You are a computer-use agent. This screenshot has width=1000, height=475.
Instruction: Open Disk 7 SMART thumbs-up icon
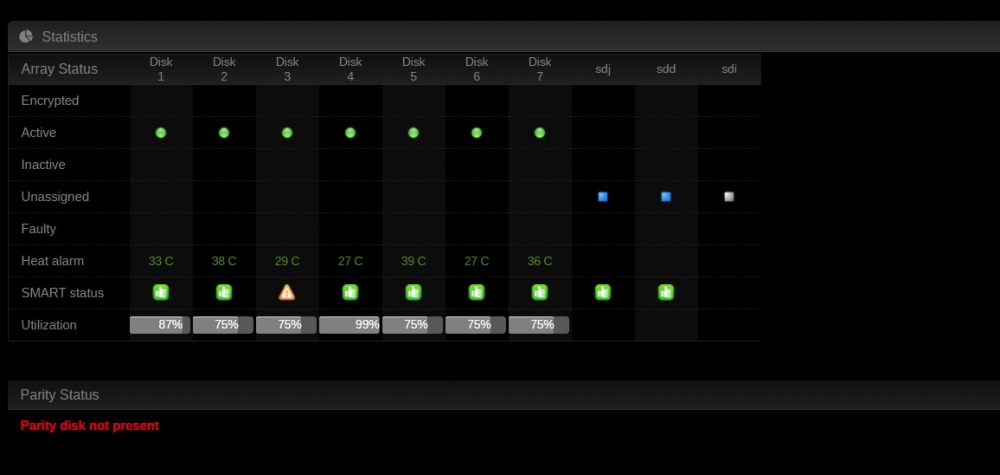point(540,292)
